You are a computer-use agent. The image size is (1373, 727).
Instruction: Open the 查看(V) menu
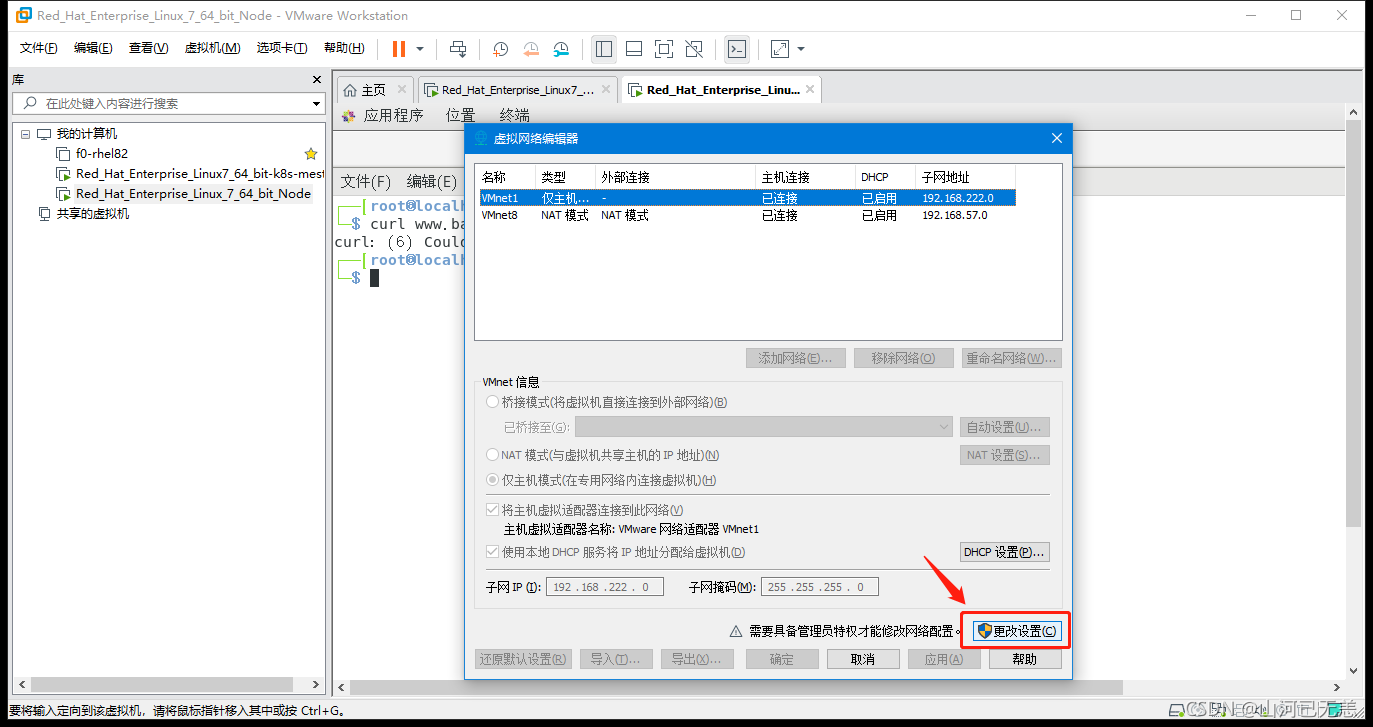tap(149, 48)
